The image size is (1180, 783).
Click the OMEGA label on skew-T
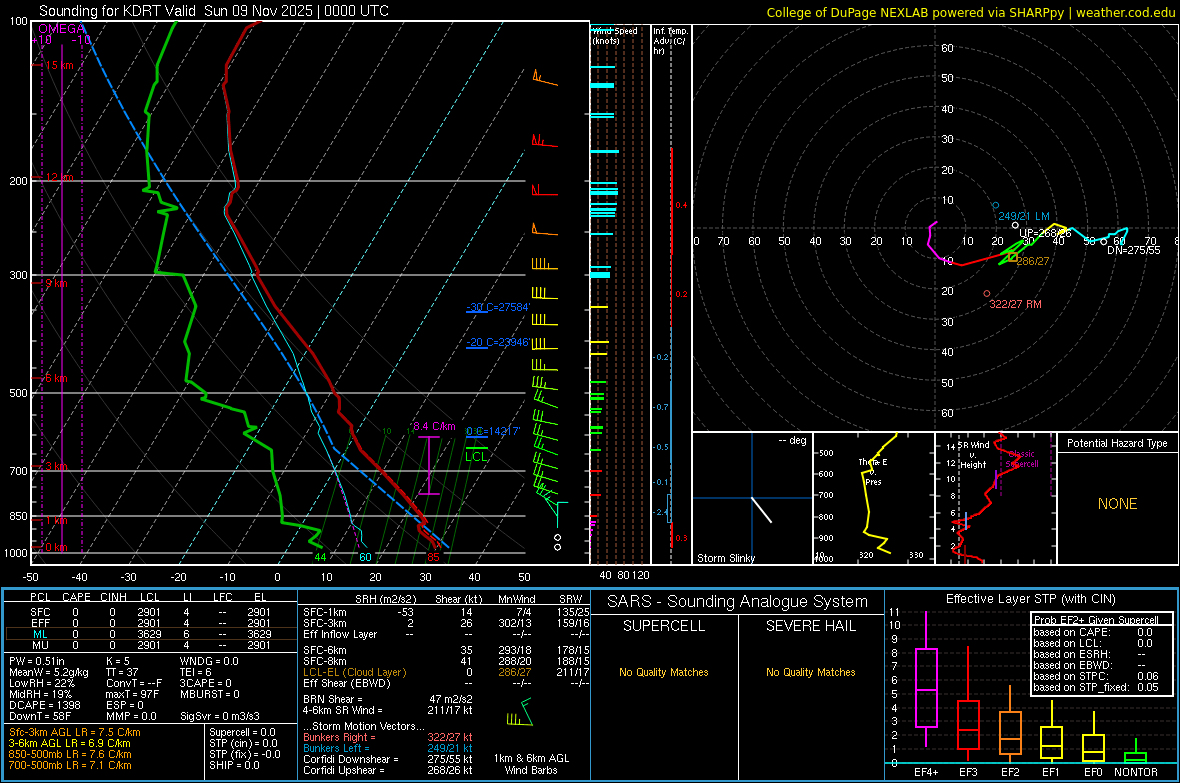[x=62, y=29]
